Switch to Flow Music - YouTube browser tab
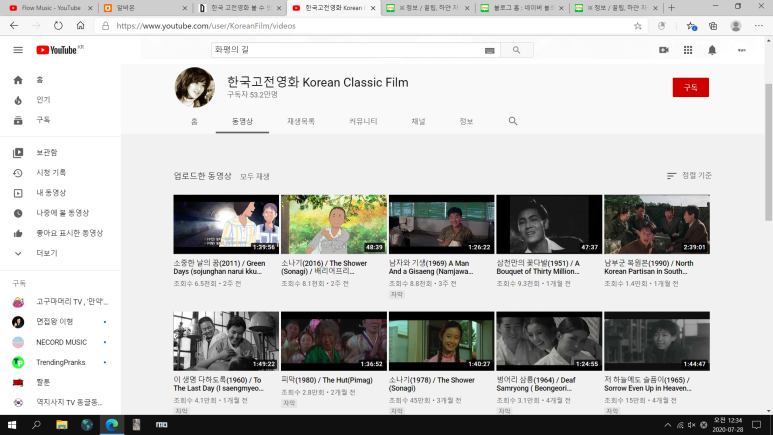 tap(51, 8)
